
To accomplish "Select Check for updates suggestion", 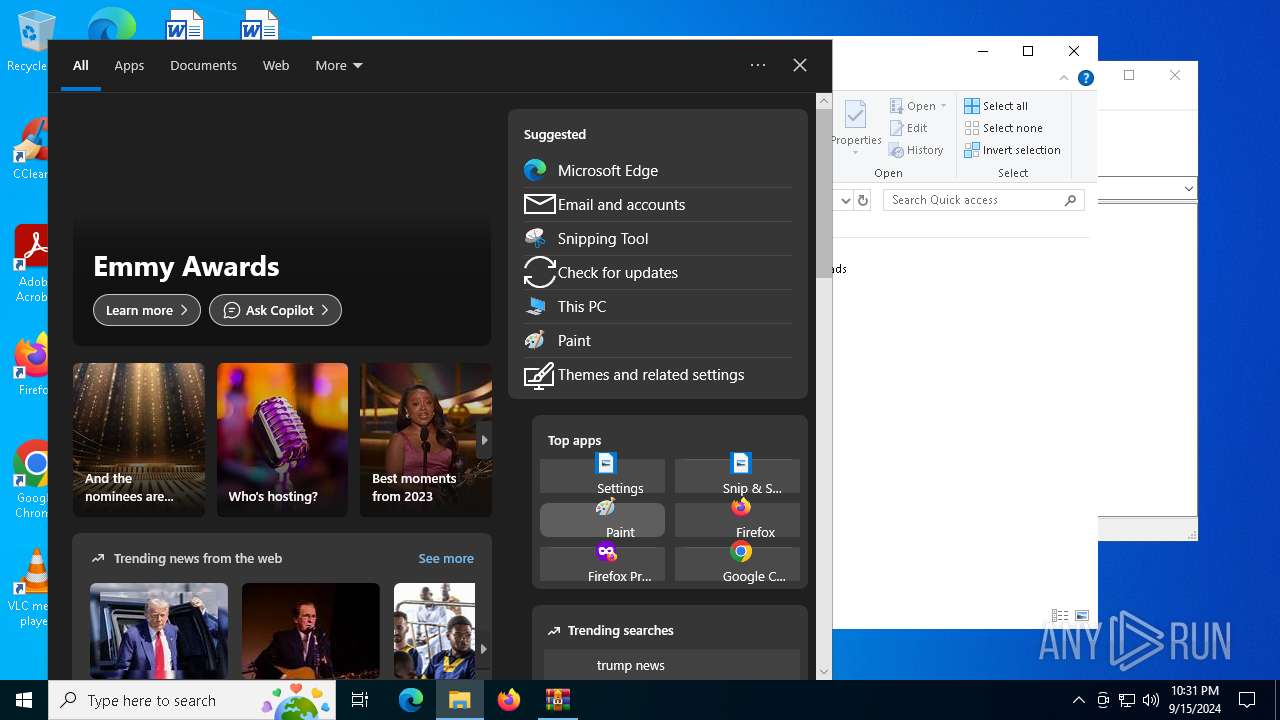I will click(x=657, y=272).
